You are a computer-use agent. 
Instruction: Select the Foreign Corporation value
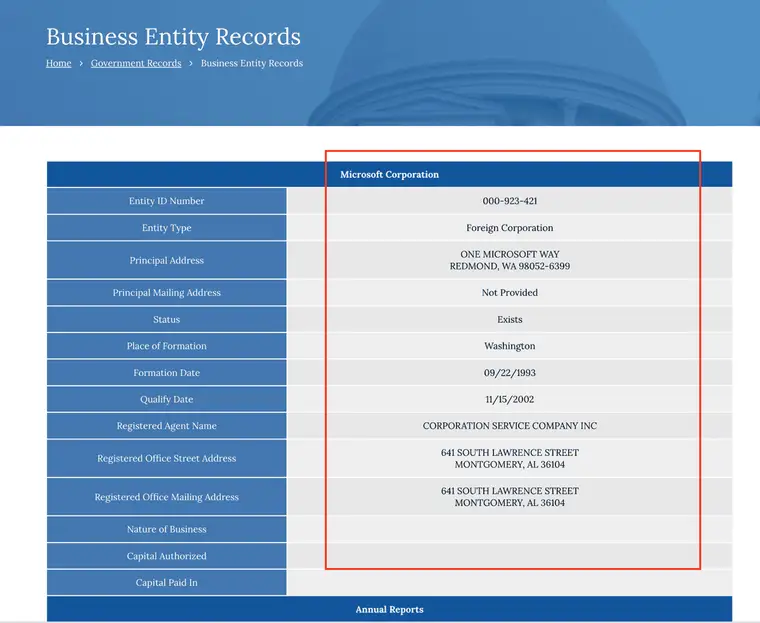click(x=510, y=227)
